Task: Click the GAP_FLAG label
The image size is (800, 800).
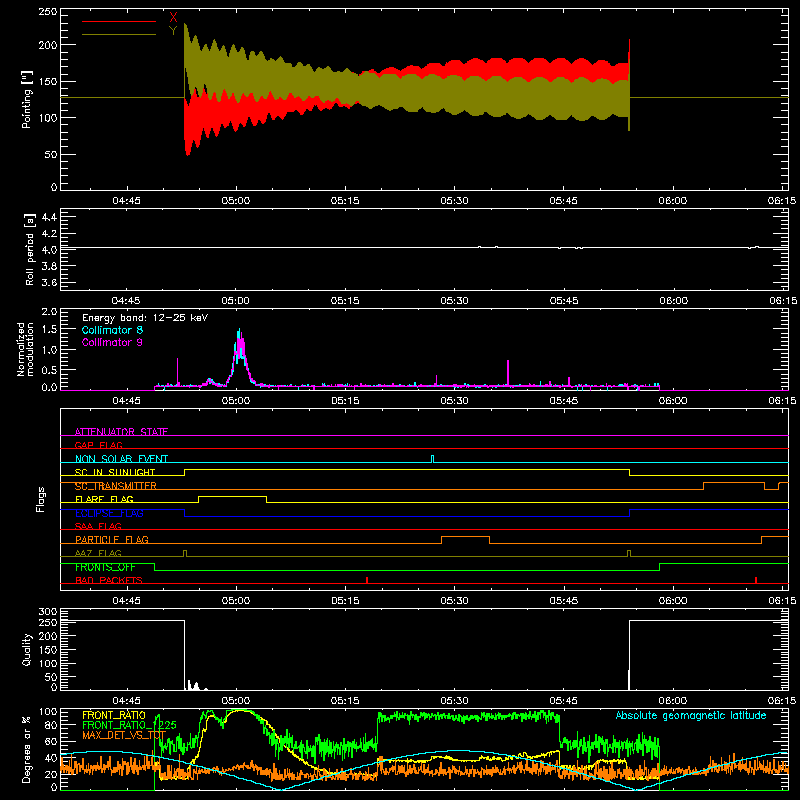Action: pos(98,445)
